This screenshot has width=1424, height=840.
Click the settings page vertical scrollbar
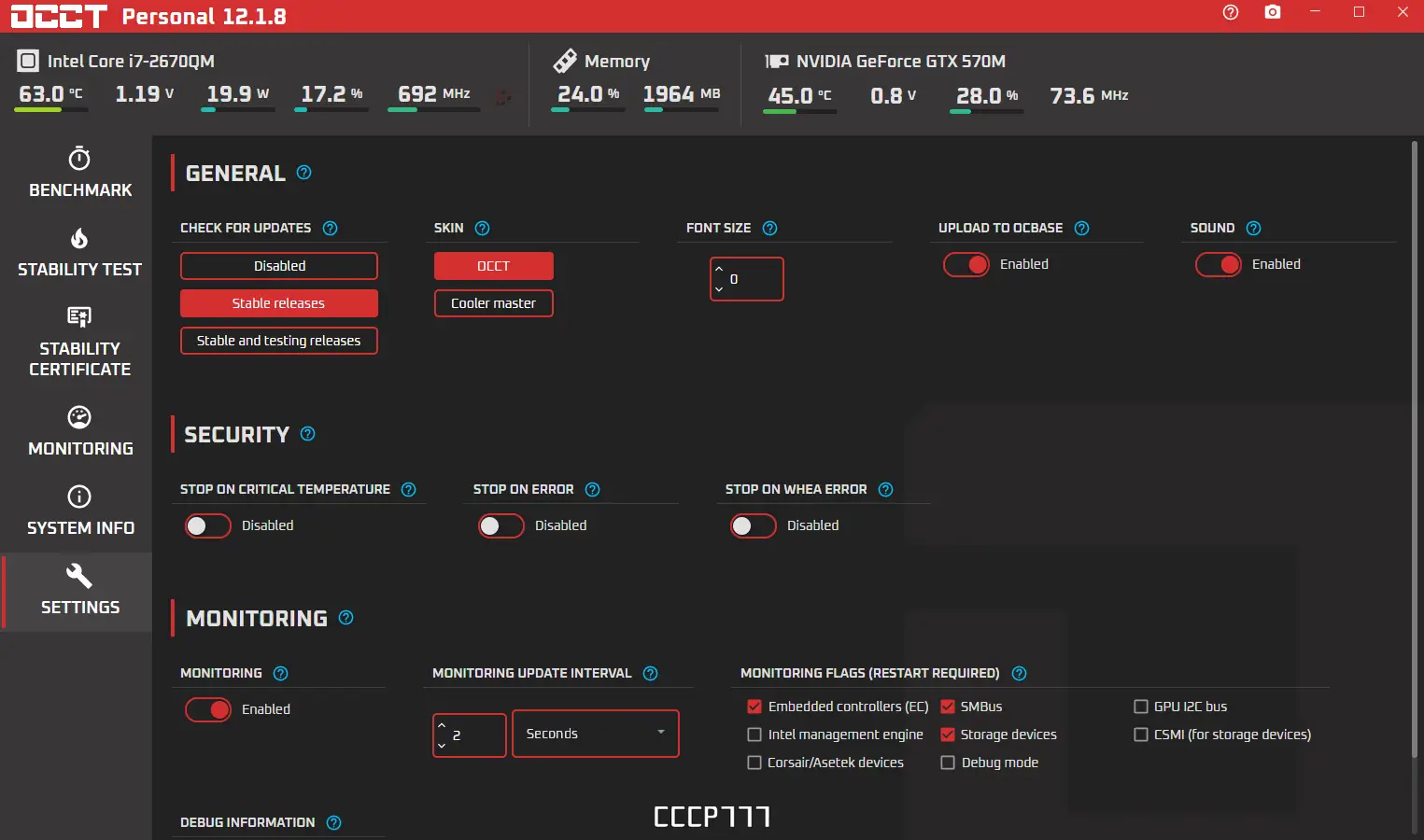[x=1415, y=448]
